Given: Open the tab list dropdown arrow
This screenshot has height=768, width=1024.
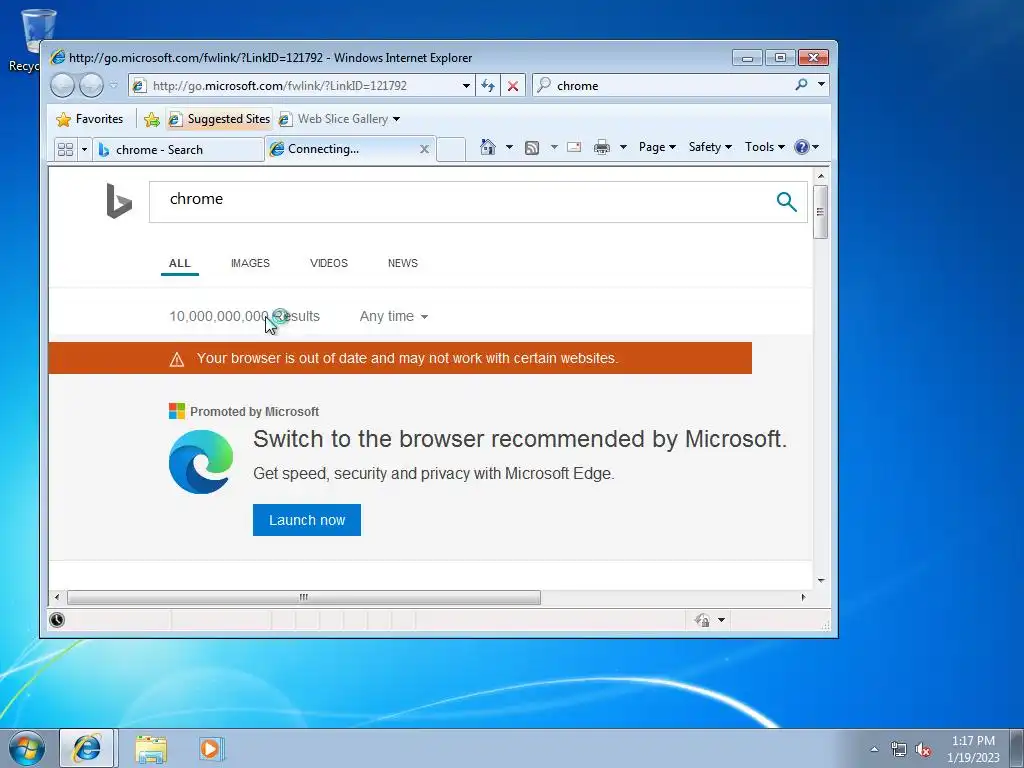Looking at the screenshot, I should [x=84, y=150].
